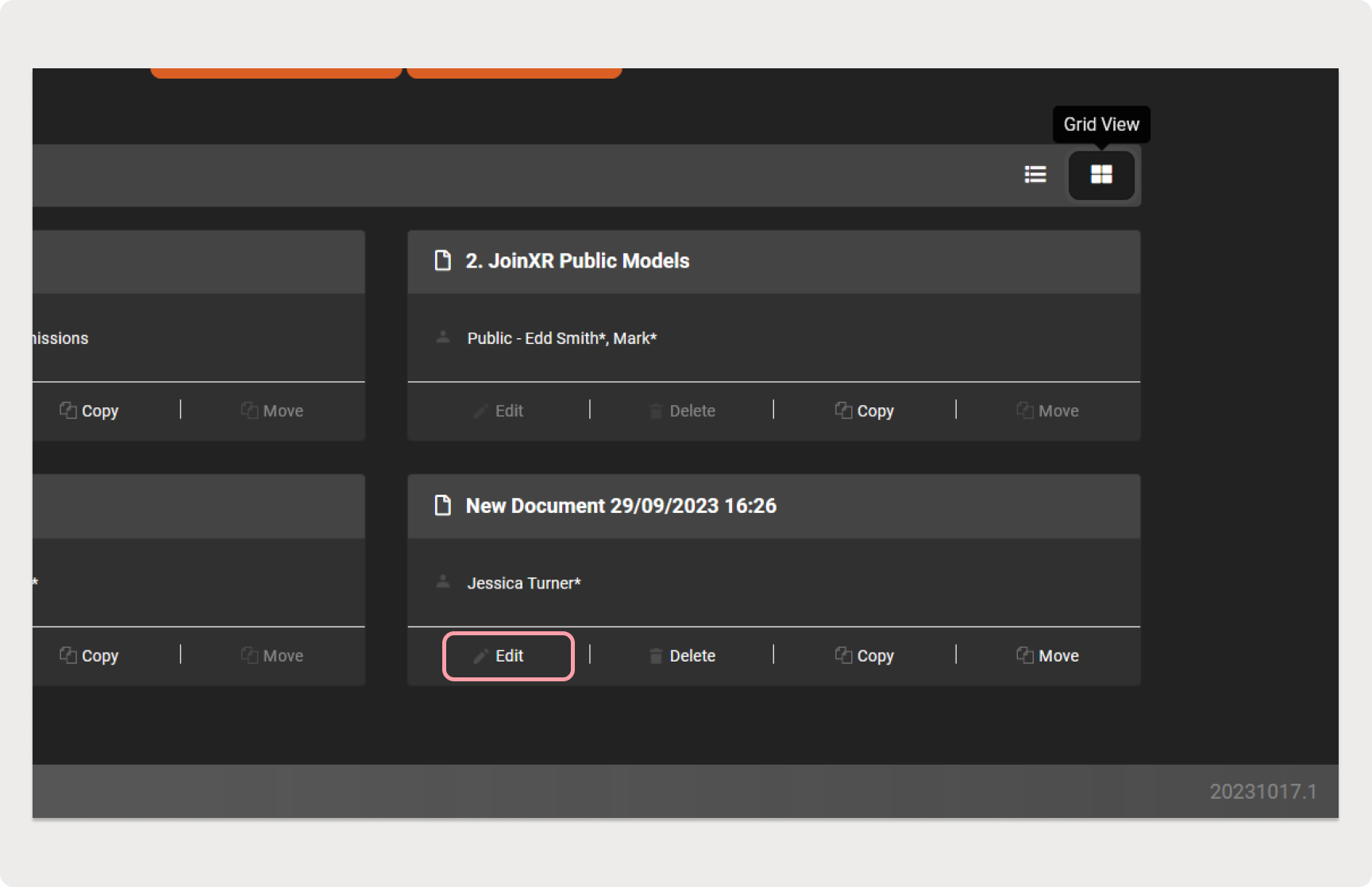Edit the New Document 29/09/2023 card
Image resolution: width=1372 pixels, height=887 pixels.
click(x=508, y=656)
